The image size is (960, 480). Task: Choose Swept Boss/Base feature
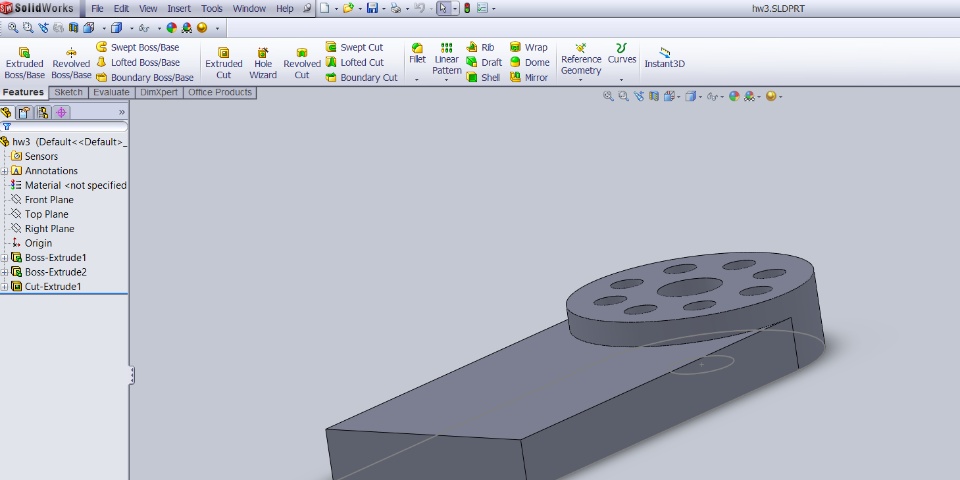[138, 47]
